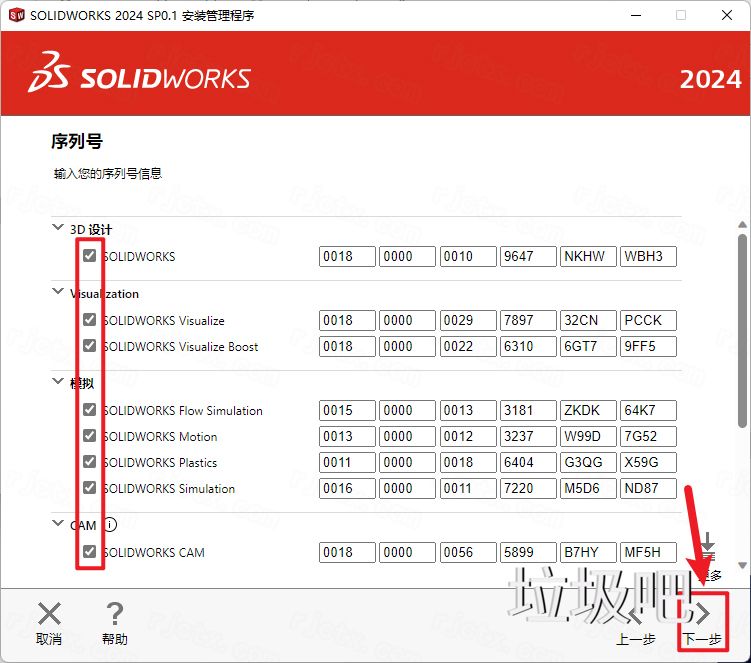The image size is (751, 663).
Task: Click the download more icon
Action: coord(708,546)
